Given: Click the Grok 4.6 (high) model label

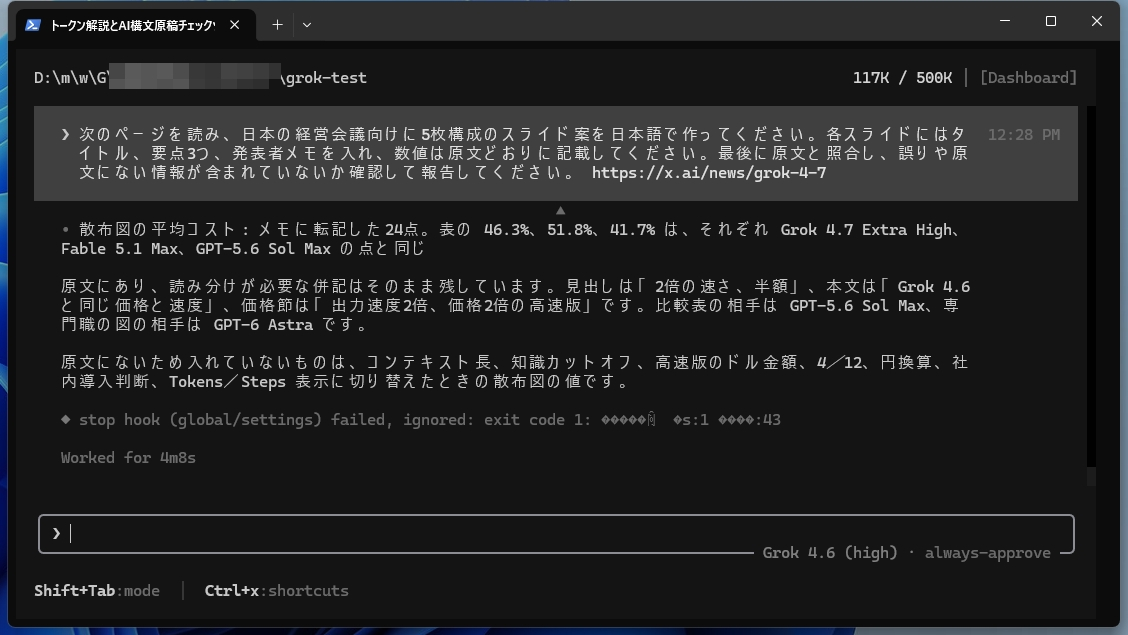Looking at the screenshot, I should tap(830, 553).
